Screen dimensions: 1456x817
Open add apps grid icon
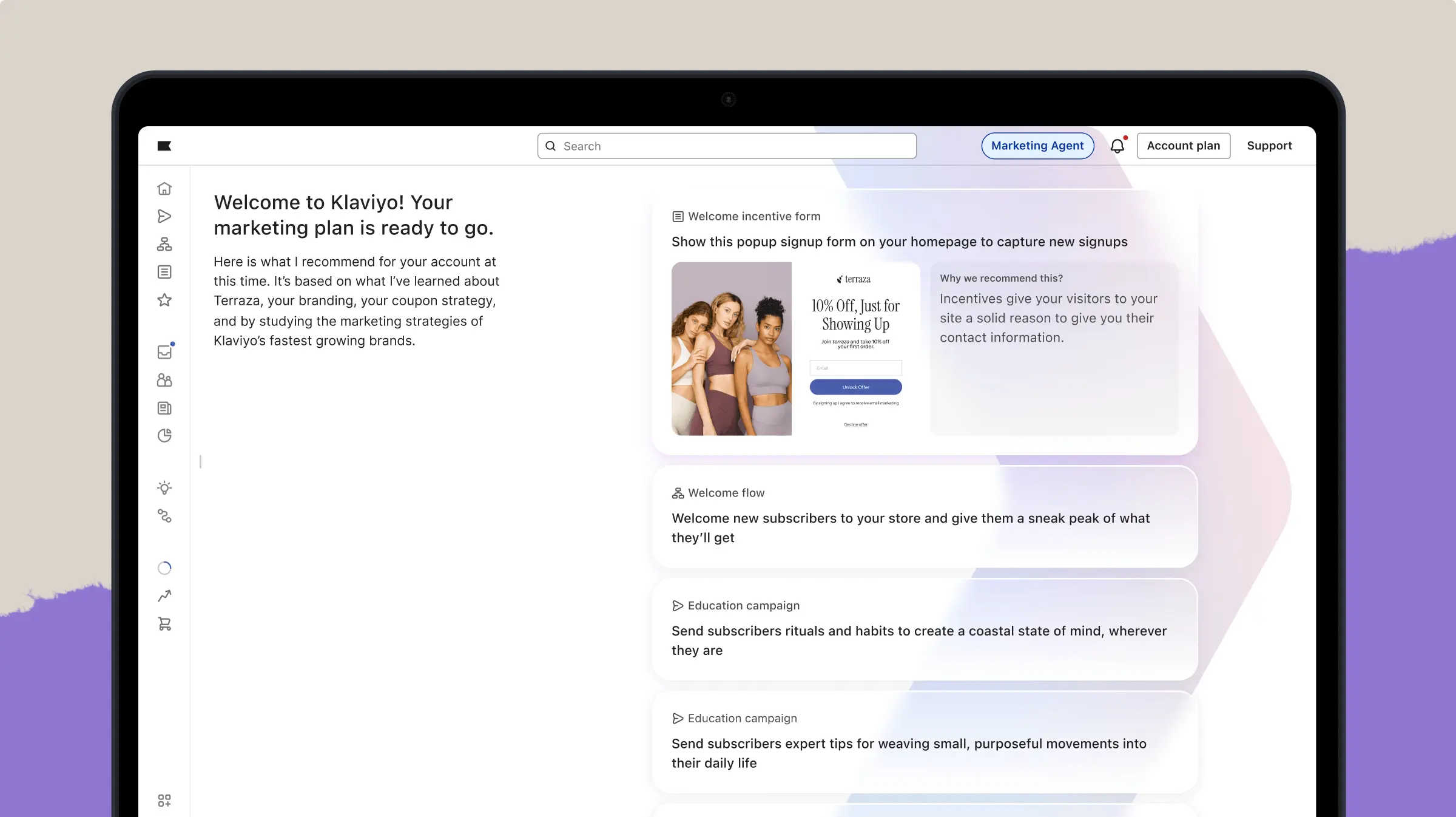pos(164,801)
